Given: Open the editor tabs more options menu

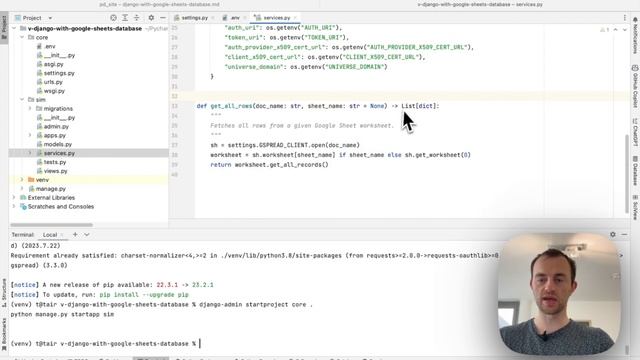Looking at the screenshot, I should 624,18.
